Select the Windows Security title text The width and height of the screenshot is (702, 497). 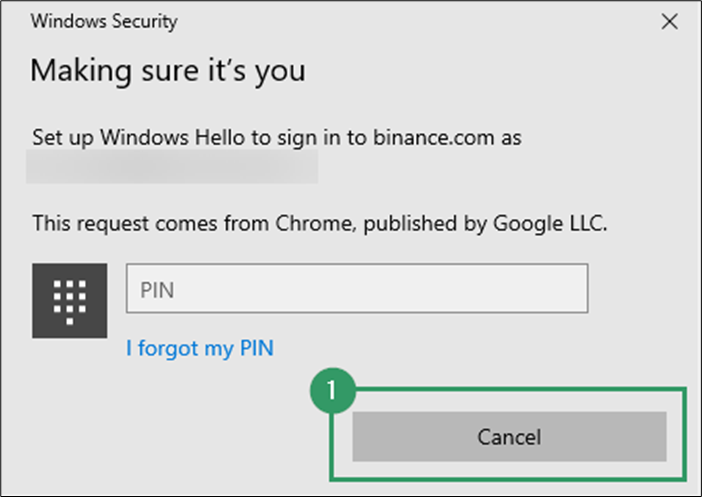pyautogui.click(x=104, y=21)
